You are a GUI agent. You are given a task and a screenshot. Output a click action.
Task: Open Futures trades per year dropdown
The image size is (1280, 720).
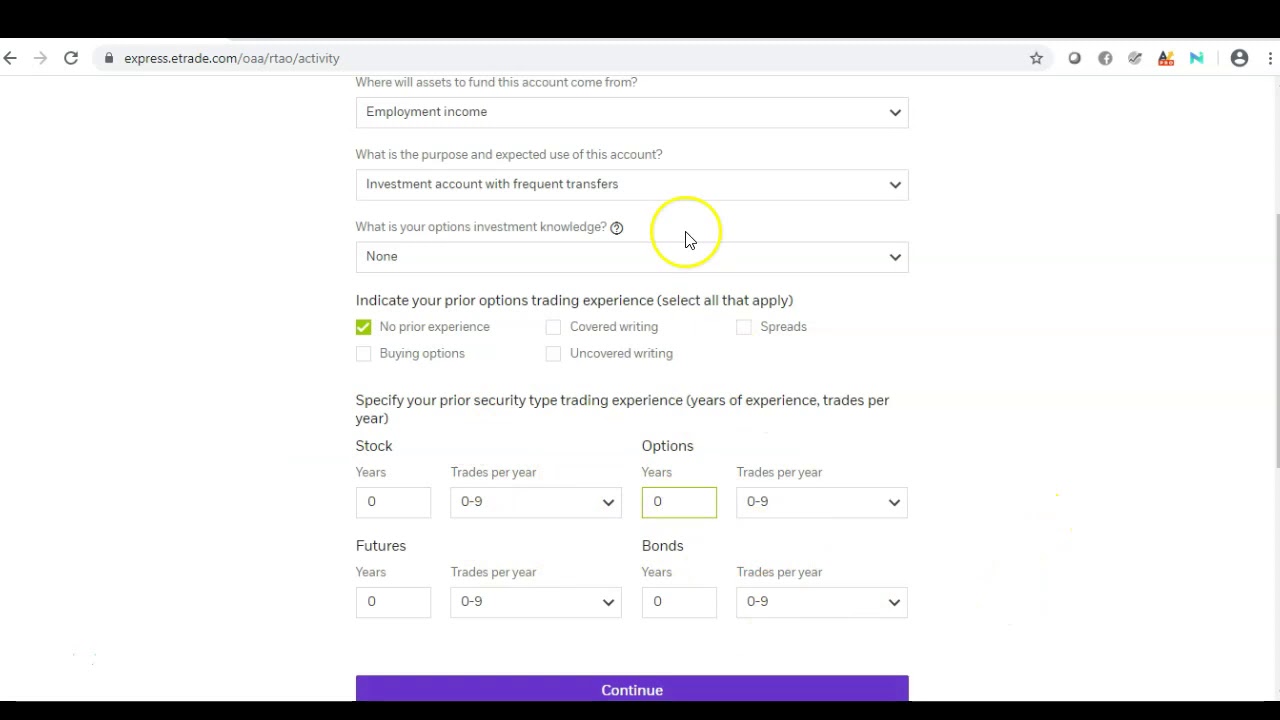(x=536, y=602)
